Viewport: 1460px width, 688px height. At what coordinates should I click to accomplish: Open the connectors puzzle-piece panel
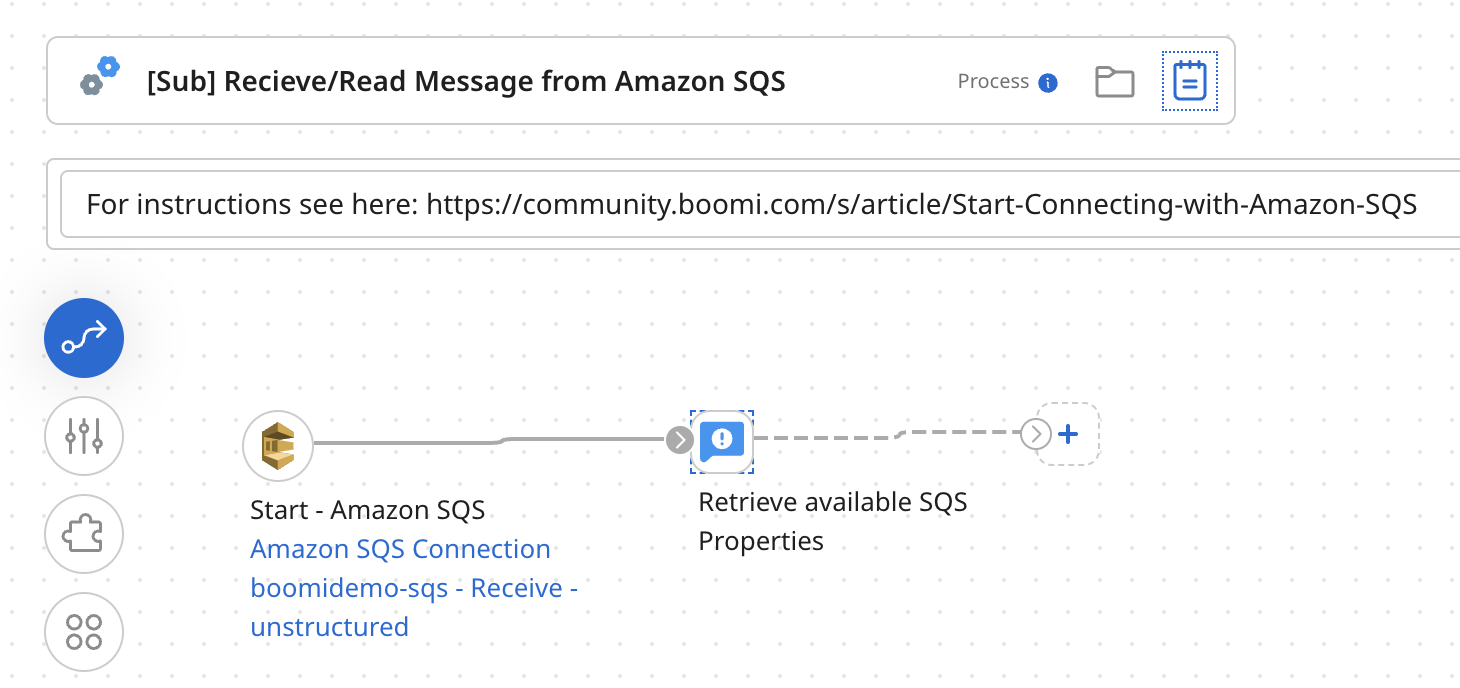[83, 534]
